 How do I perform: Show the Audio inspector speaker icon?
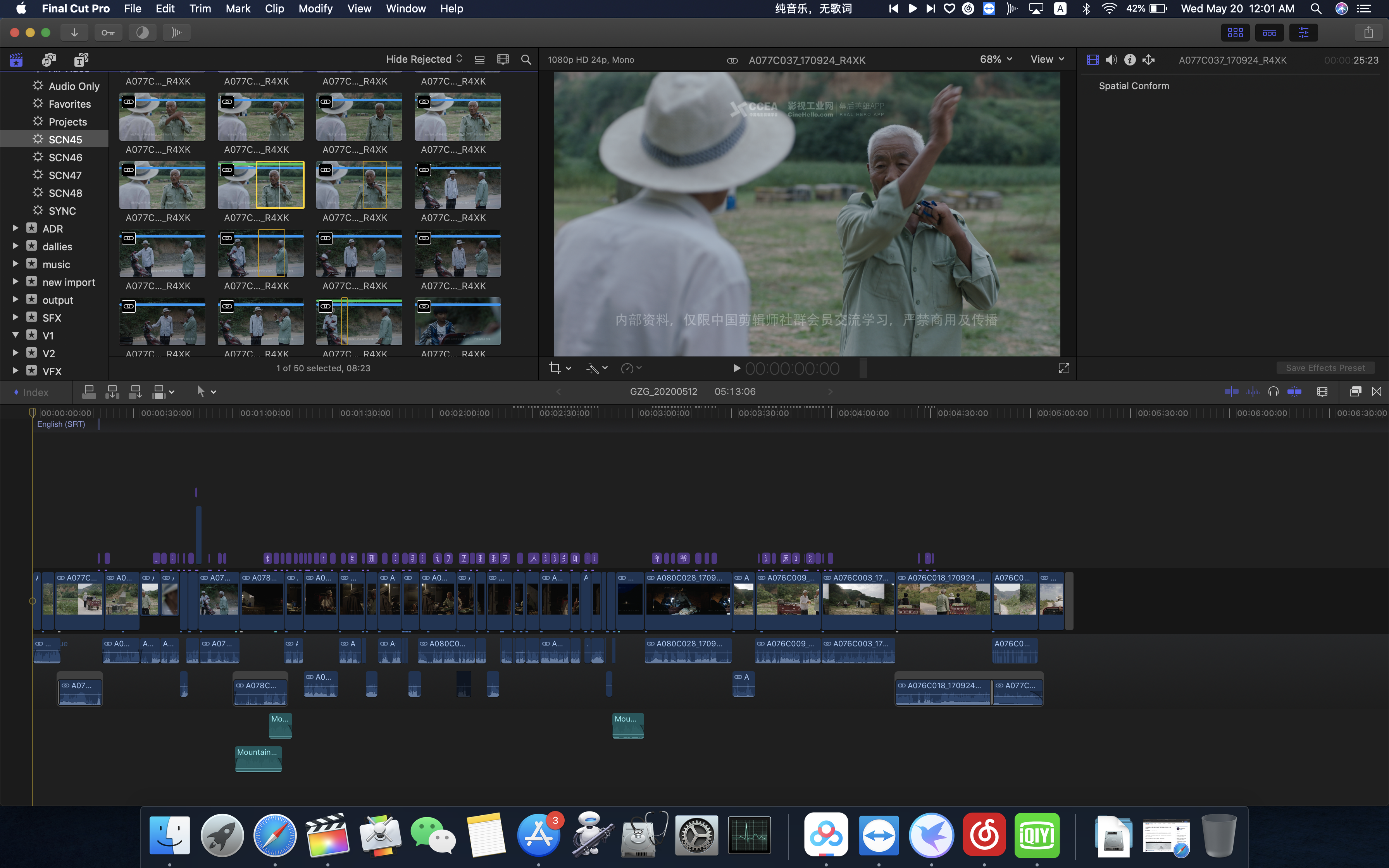[x=1111, y=60]
